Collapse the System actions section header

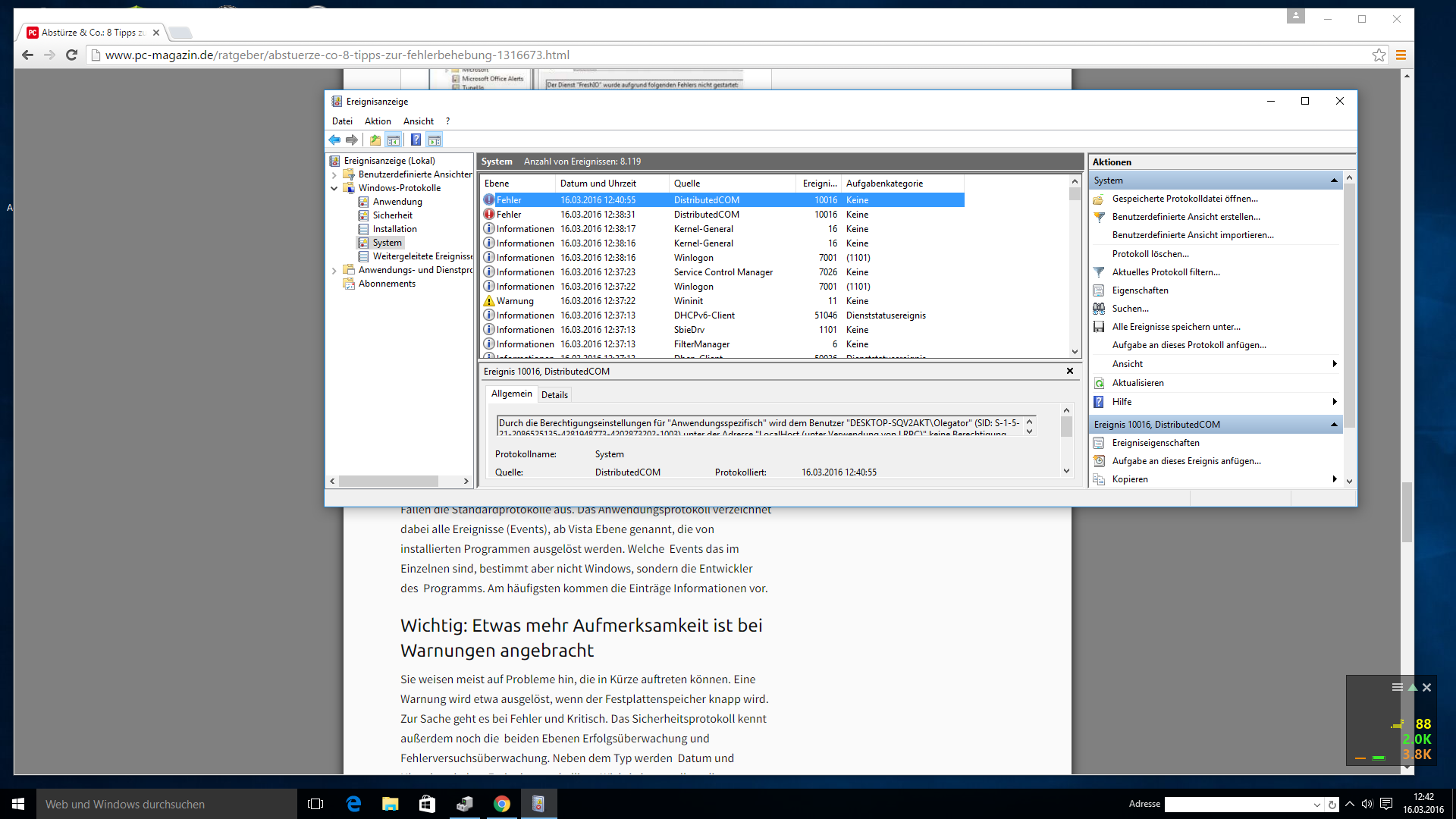click(x=1334, y=180)
